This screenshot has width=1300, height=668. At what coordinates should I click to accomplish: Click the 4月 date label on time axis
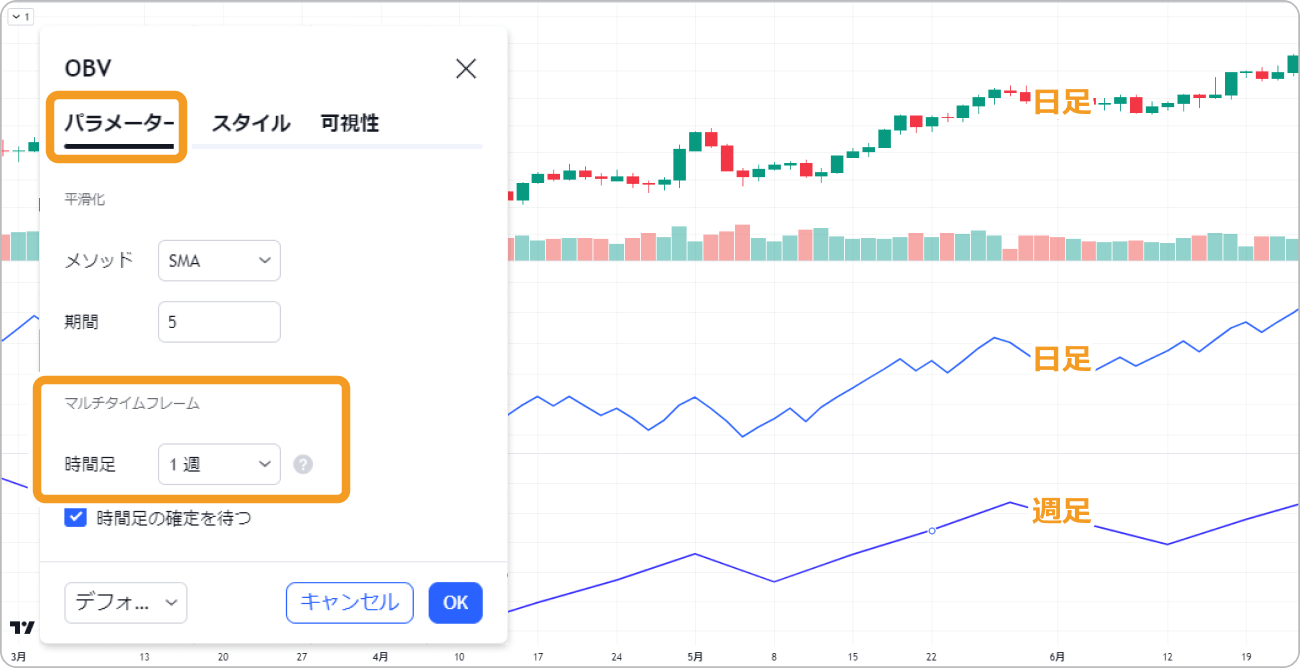[380, 657]
